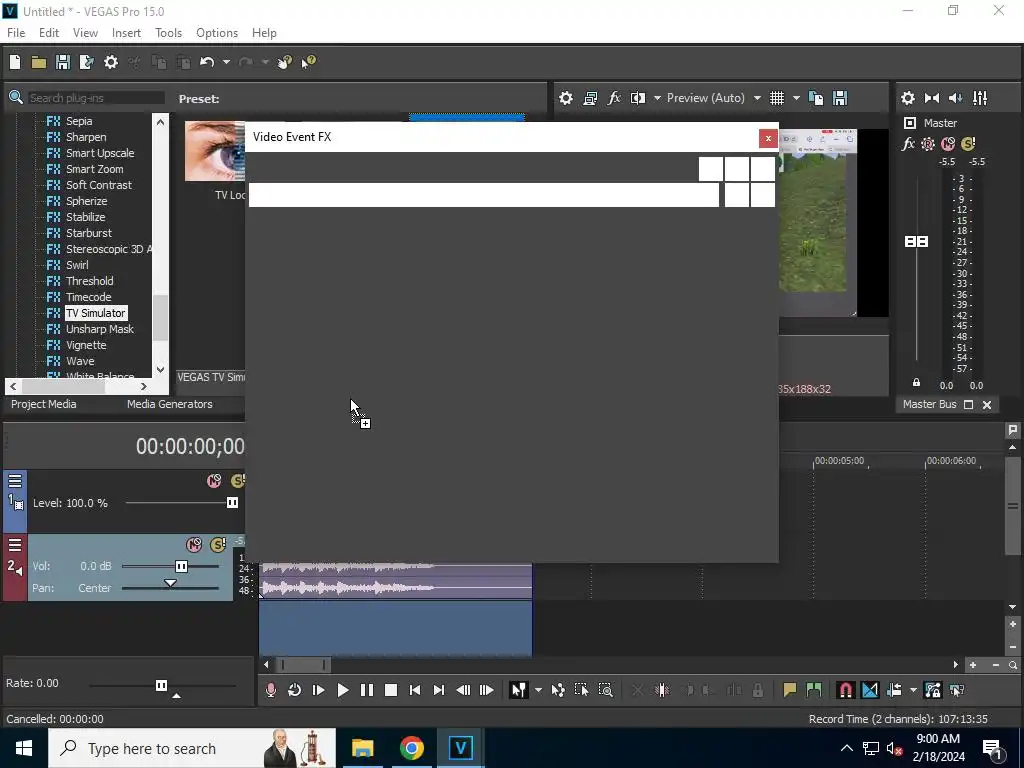Viewport: 1024px width, 768px height.
Task: Open overlays grid dropdown arrow
Action: pos(796,98)
